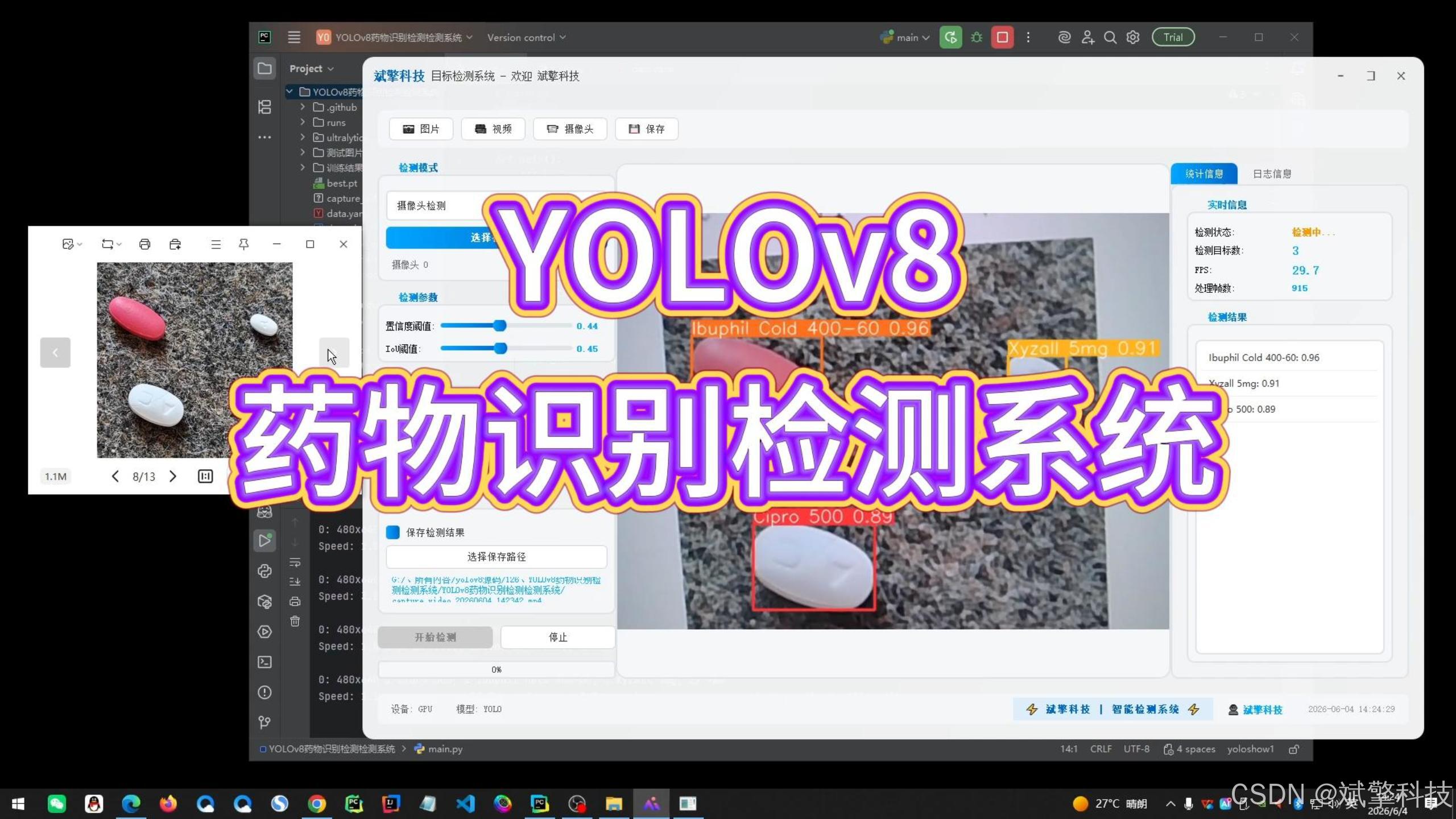This screenshot has height=819, width=1456.
Task: Click the 保存 save button
Action: click(x=647, y=129)
